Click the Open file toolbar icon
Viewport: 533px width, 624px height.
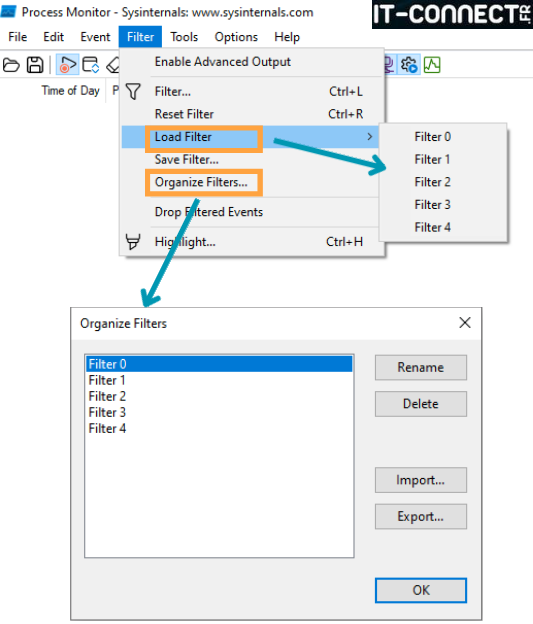pos(11,64)
